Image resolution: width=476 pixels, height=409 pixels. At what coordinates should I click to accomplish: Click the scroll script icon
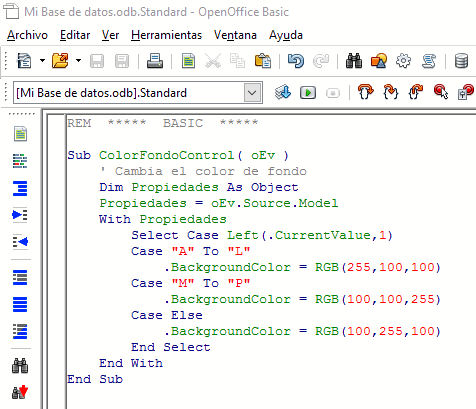tap(429, 61)
